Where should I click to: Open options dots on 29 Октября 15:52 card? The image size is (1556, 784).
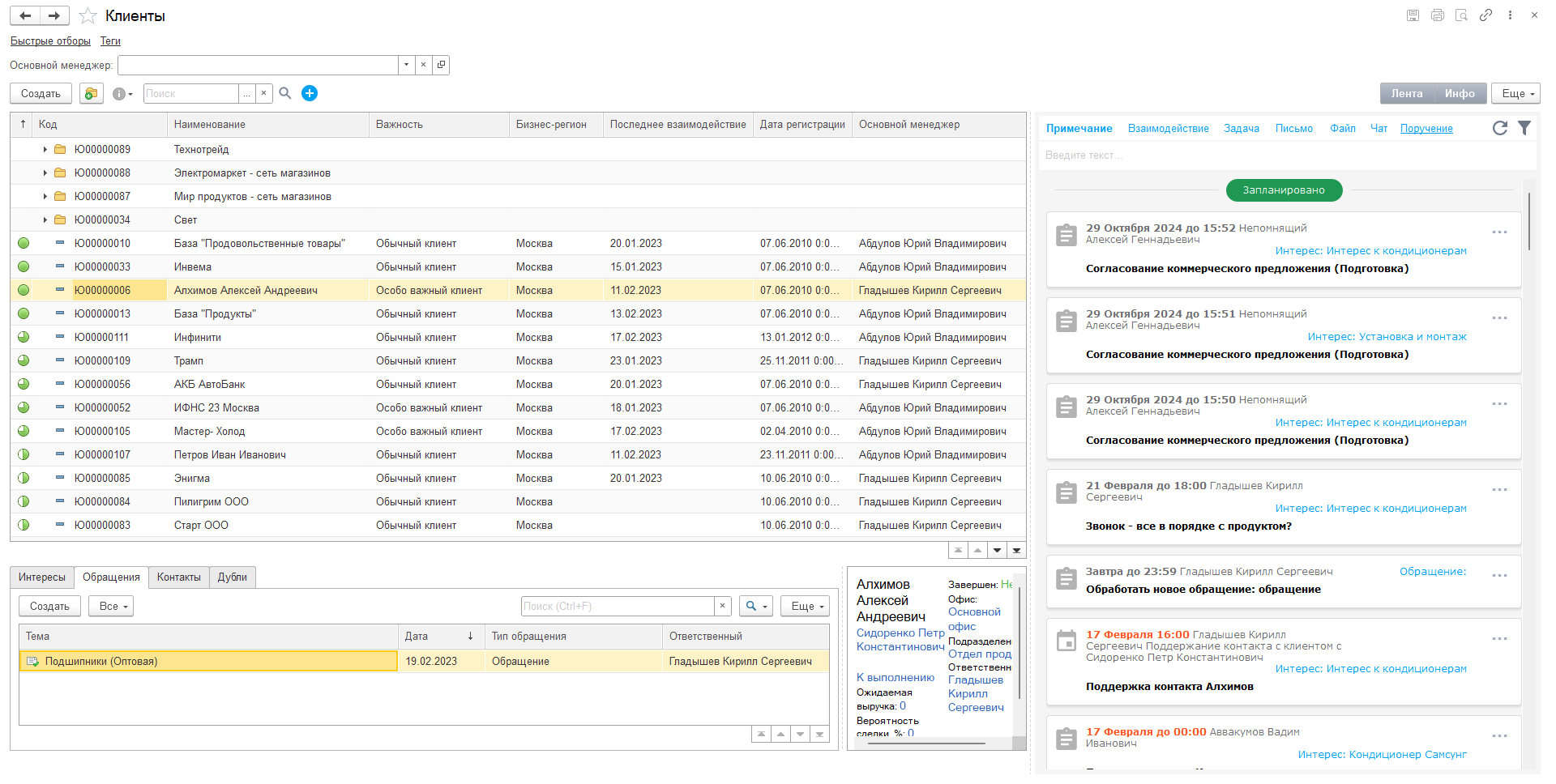click(x=1499, y=232)
